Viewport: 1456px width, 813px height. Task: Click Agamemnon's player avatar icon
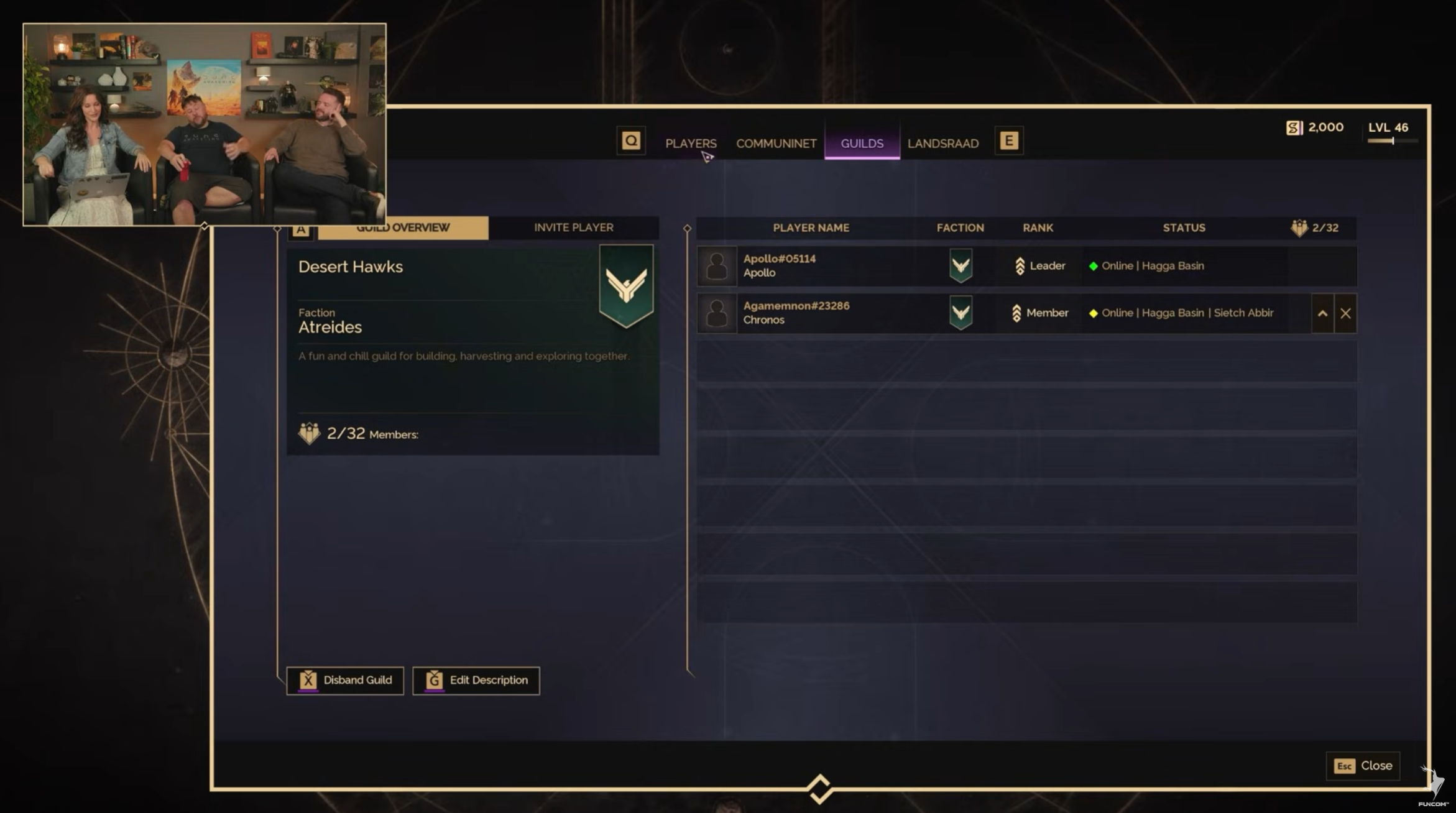pos(717,313)
